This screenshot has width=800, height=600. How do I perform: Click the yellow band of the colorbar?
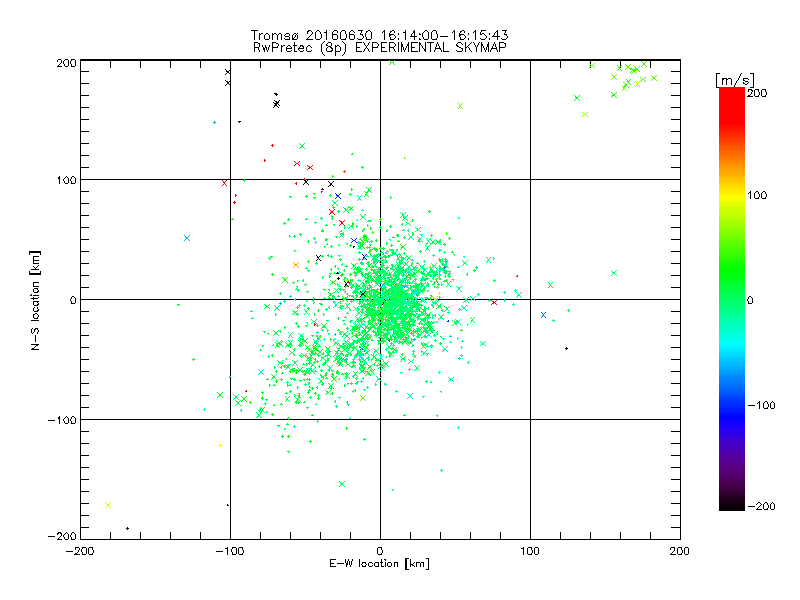(x=732, y=195)
